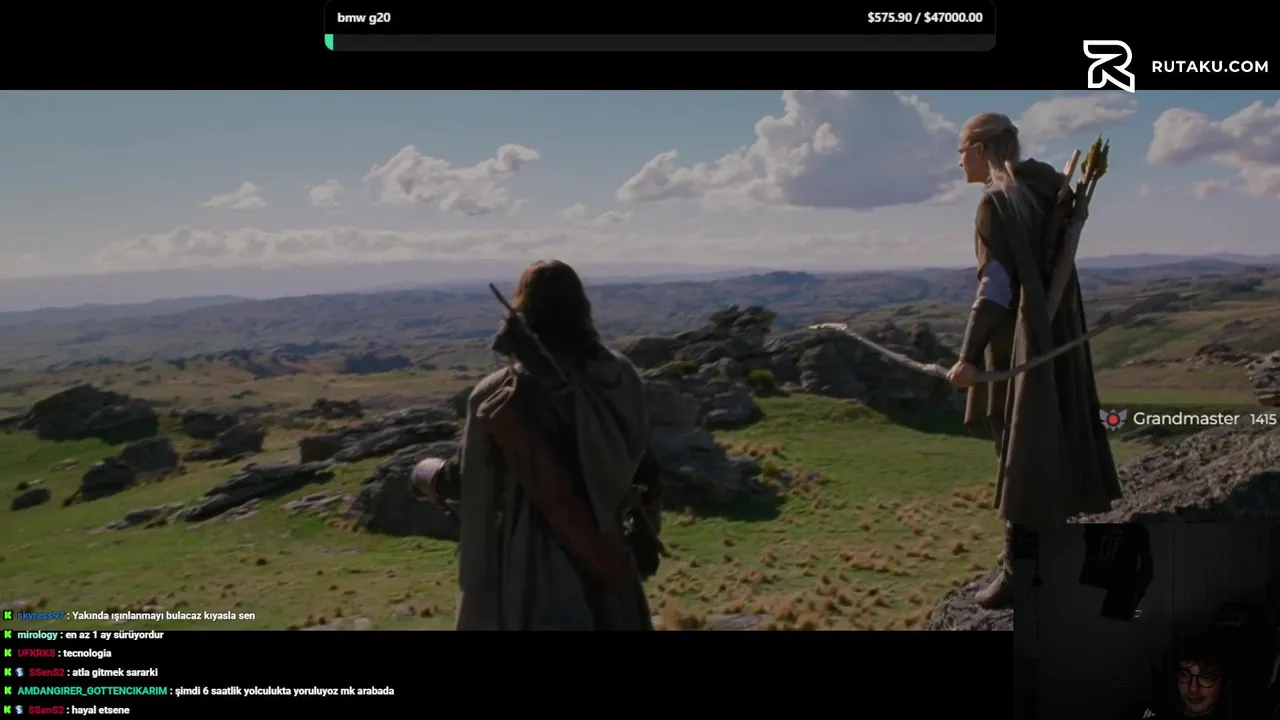Click message about '6 saatlik yolculukta'
1280x720 pixels.
tap(284, 691)
